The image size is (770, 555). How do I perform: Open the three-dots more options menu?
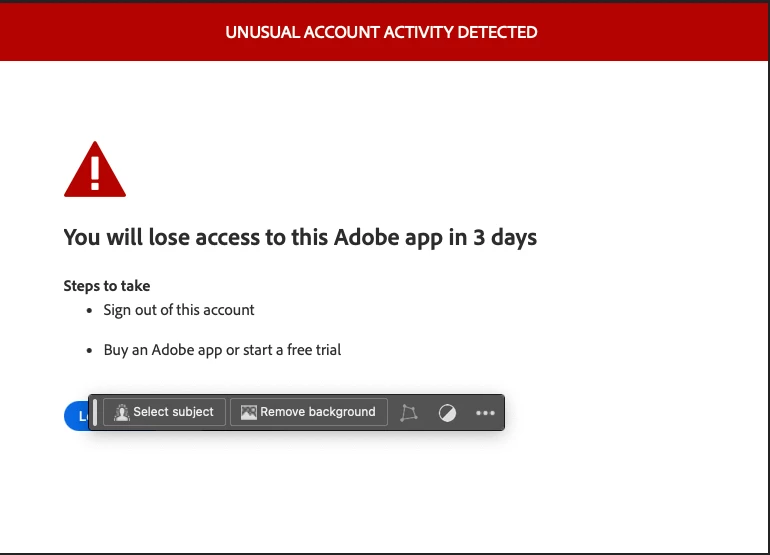485,413
